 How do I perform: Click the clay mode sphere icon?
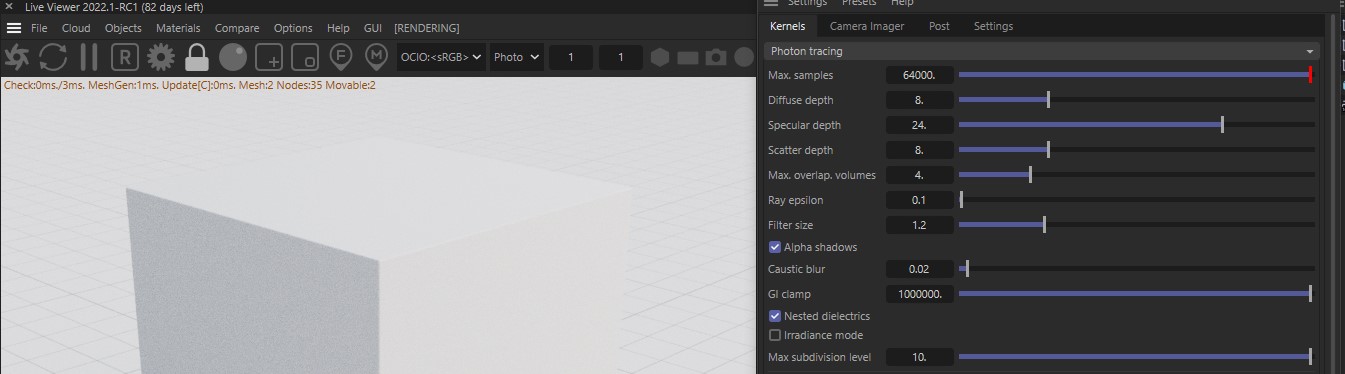(x=233, y=57)
